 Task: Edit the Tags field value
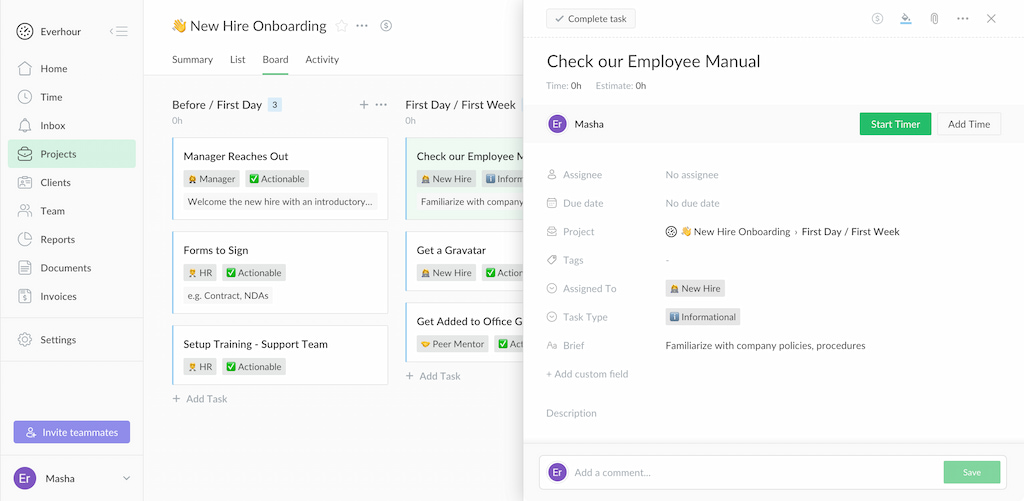tap(667, 260)
